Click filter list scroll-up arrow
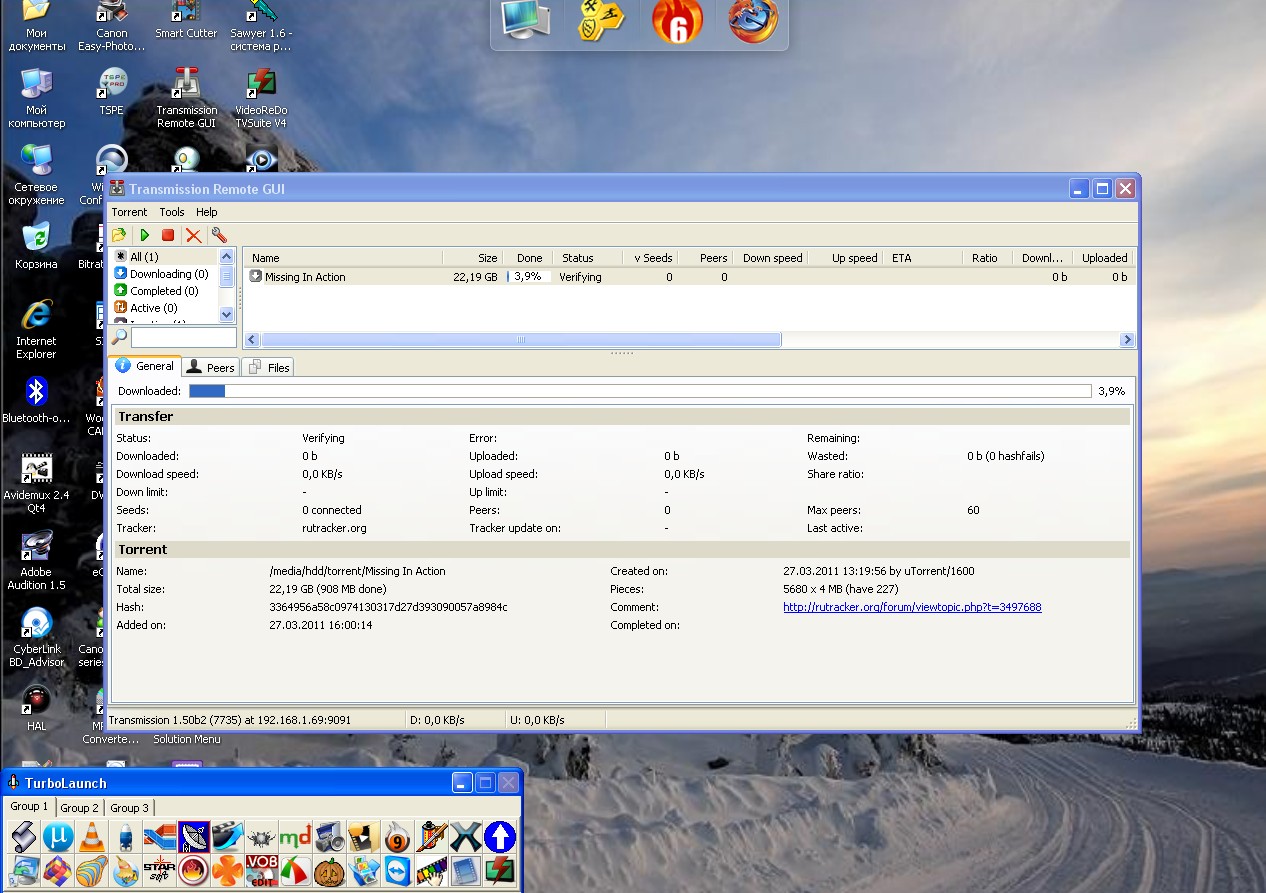Screen dimensions: 1266x893 click(x=226, y=257)
